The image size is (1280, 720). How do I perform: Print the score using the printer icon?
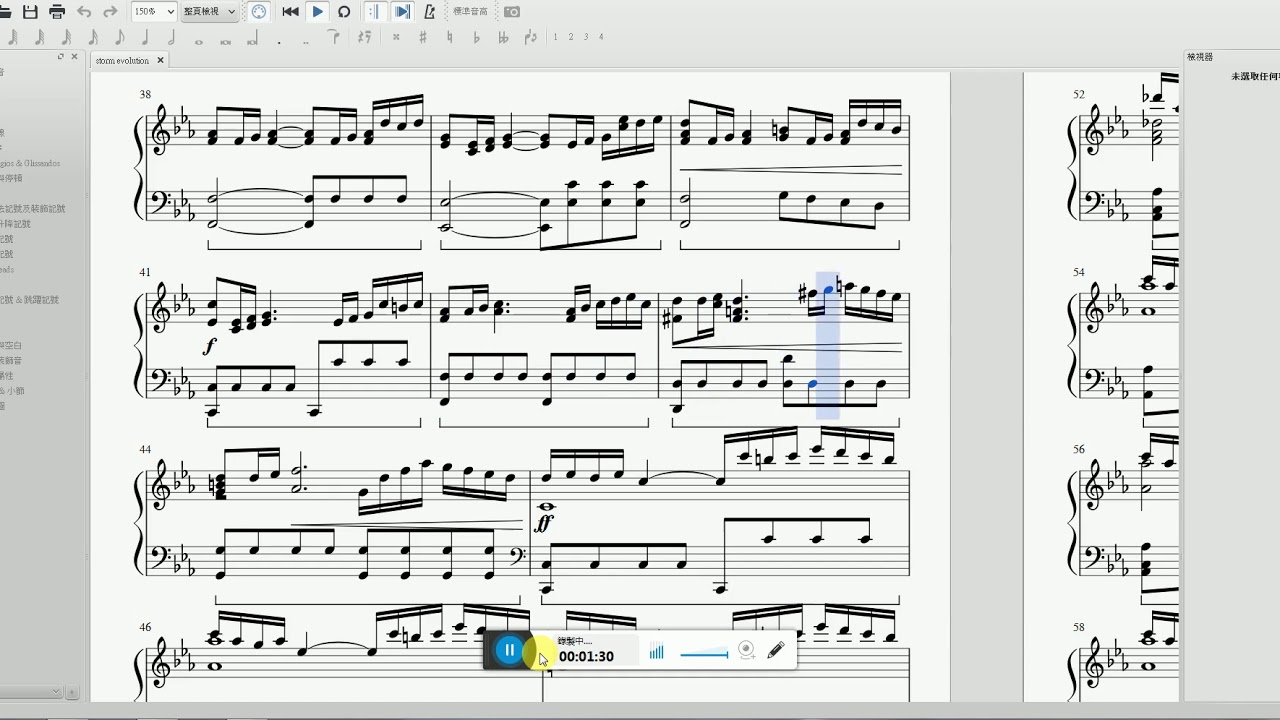pyautogui.click(x=57, y=12)
